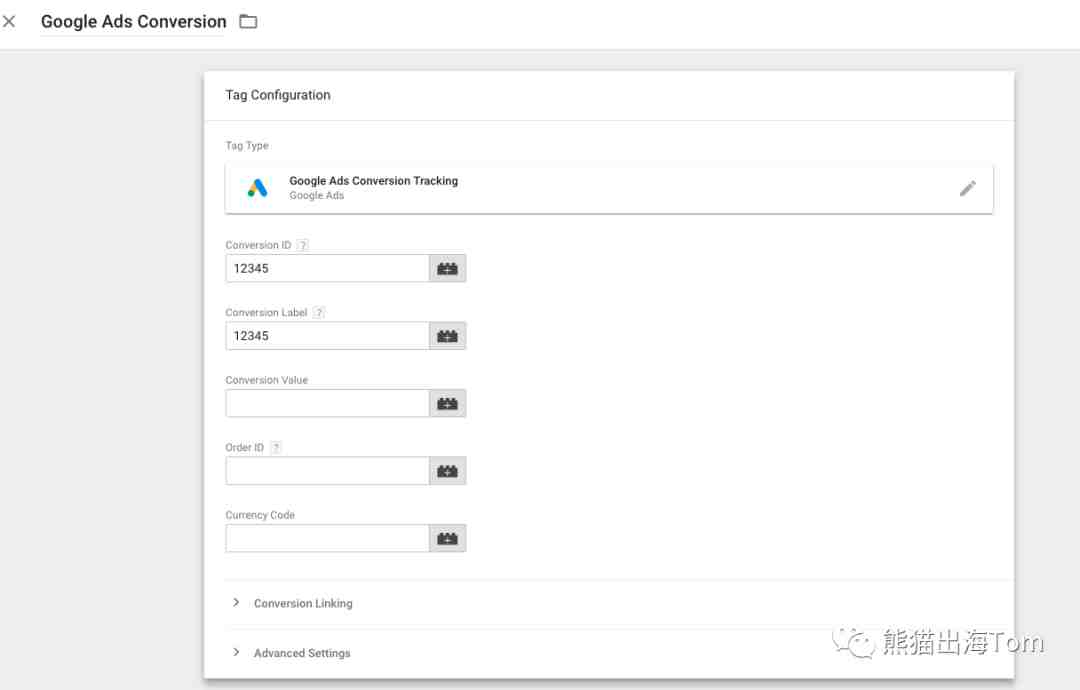Click the pencil icon to edit tag type
The image size is (1080, 690).
(968, 189)
